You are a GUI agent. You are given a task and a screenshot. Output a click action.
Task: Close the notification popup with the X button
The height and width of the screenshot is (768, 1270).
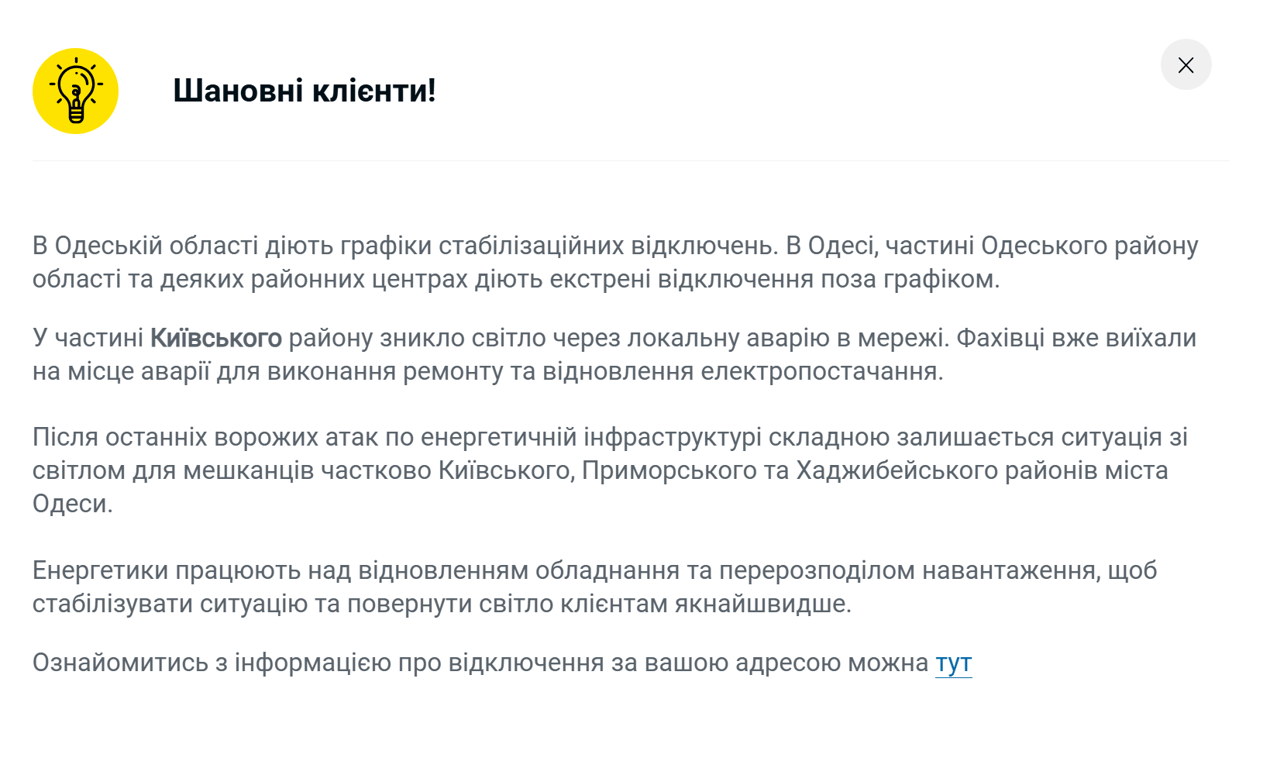tap(1185, 65)
